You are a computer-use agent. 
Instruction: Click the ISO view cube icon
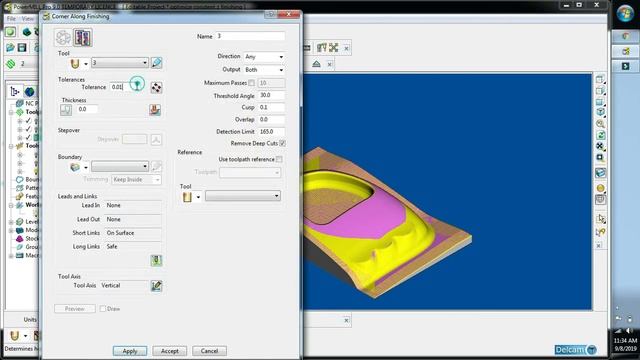[600, 112]
